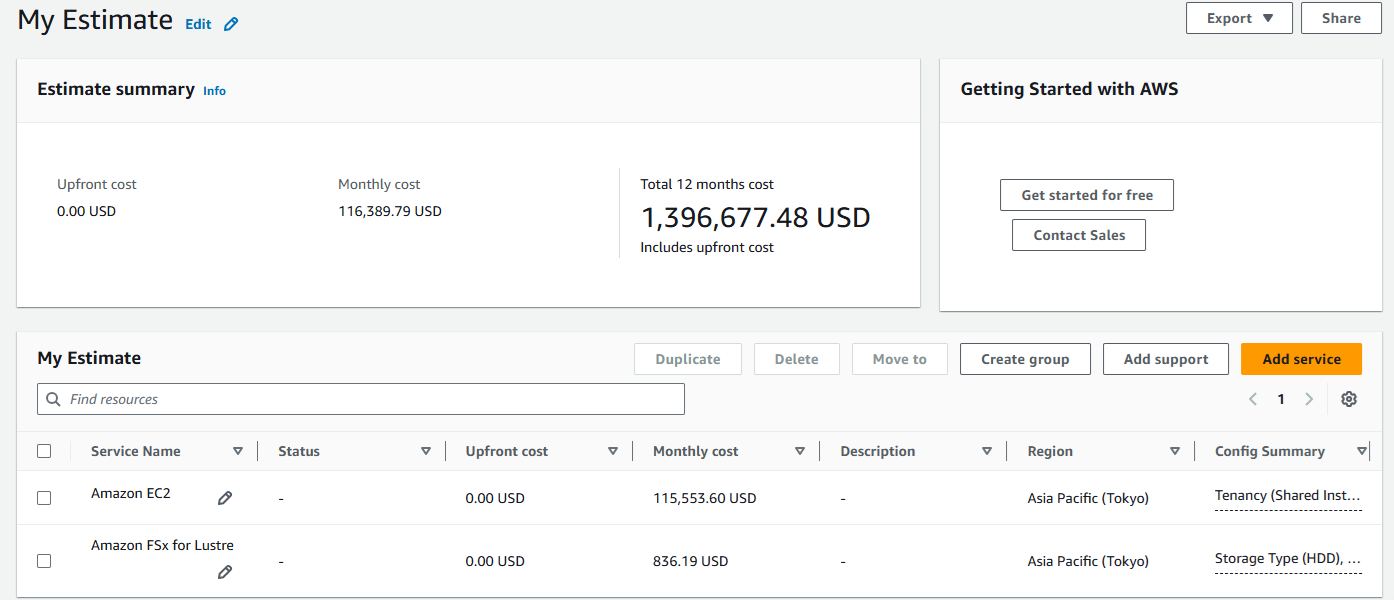This screenshot has height=600, width=1394.
Task: Go to the previous page arrow
Action: point(1253,399)
